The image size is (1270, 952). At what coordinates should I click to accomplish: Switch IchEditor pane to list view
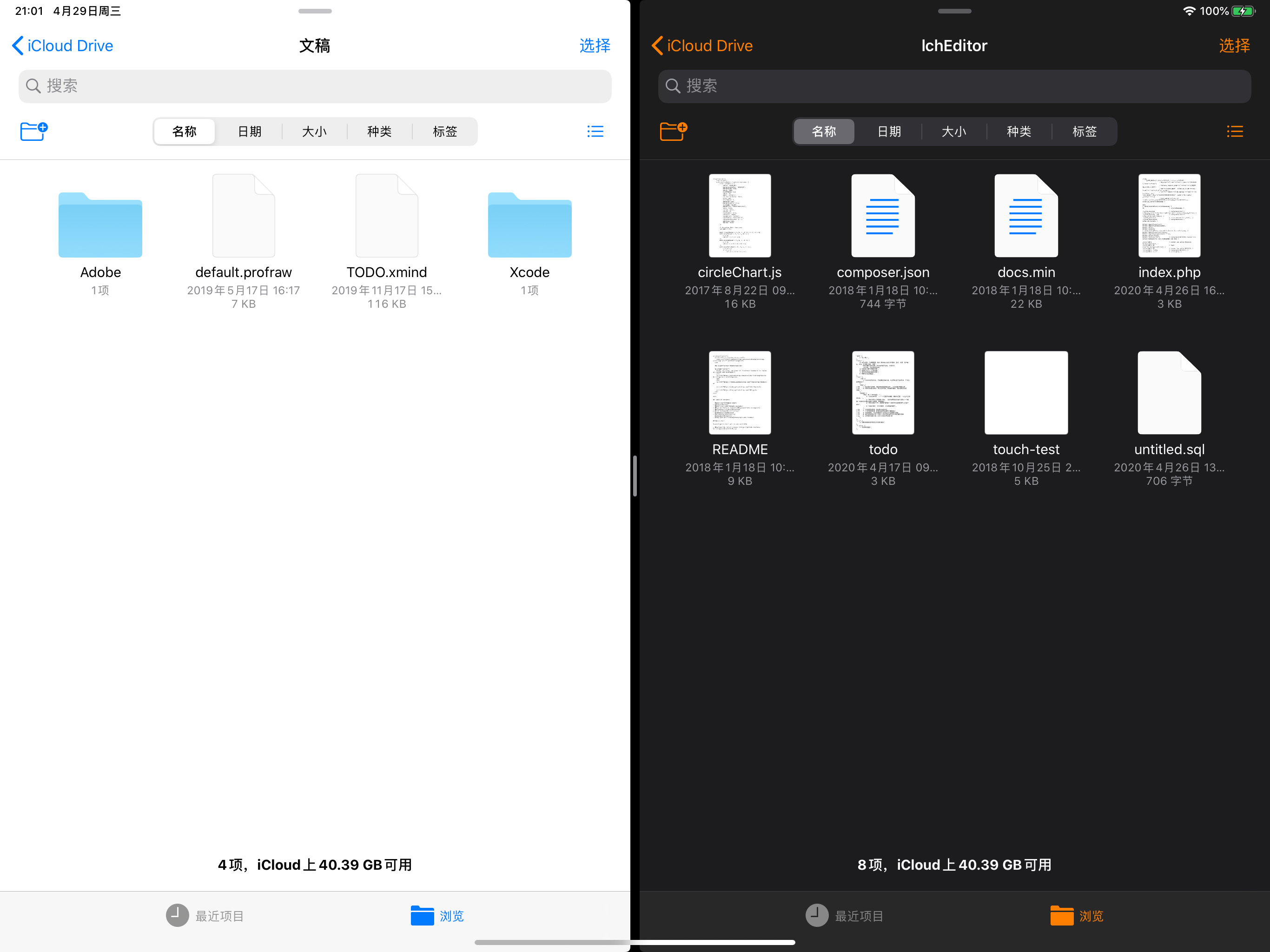click(1234, 132)
